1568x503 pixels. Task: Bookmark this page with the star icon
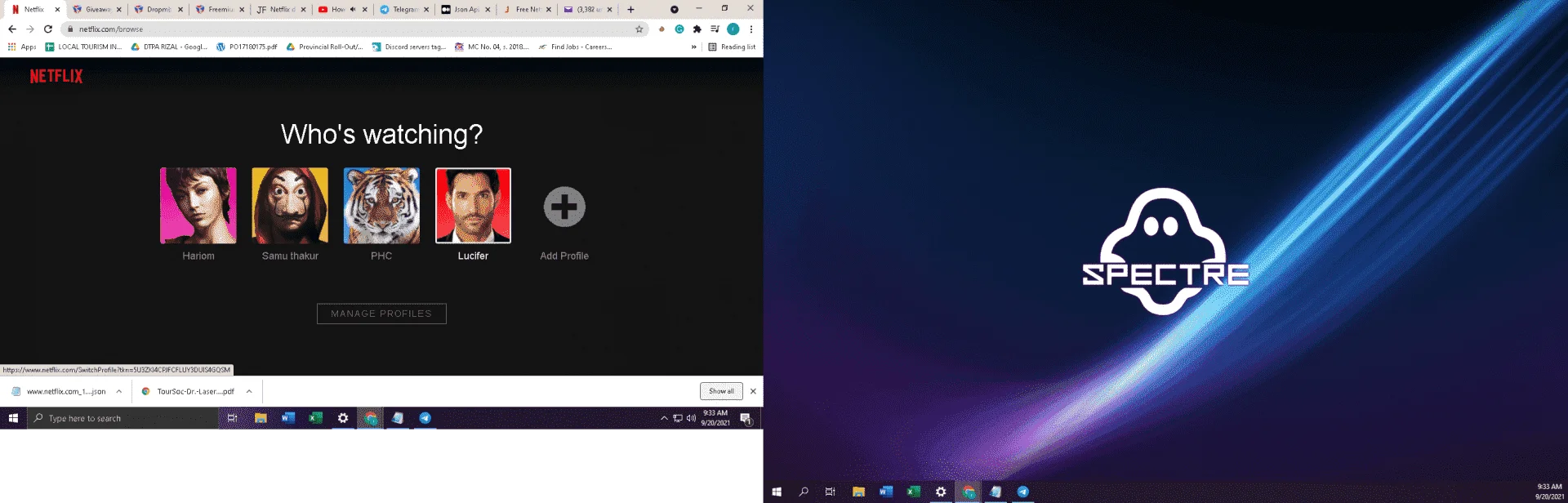tap(639, 29)
